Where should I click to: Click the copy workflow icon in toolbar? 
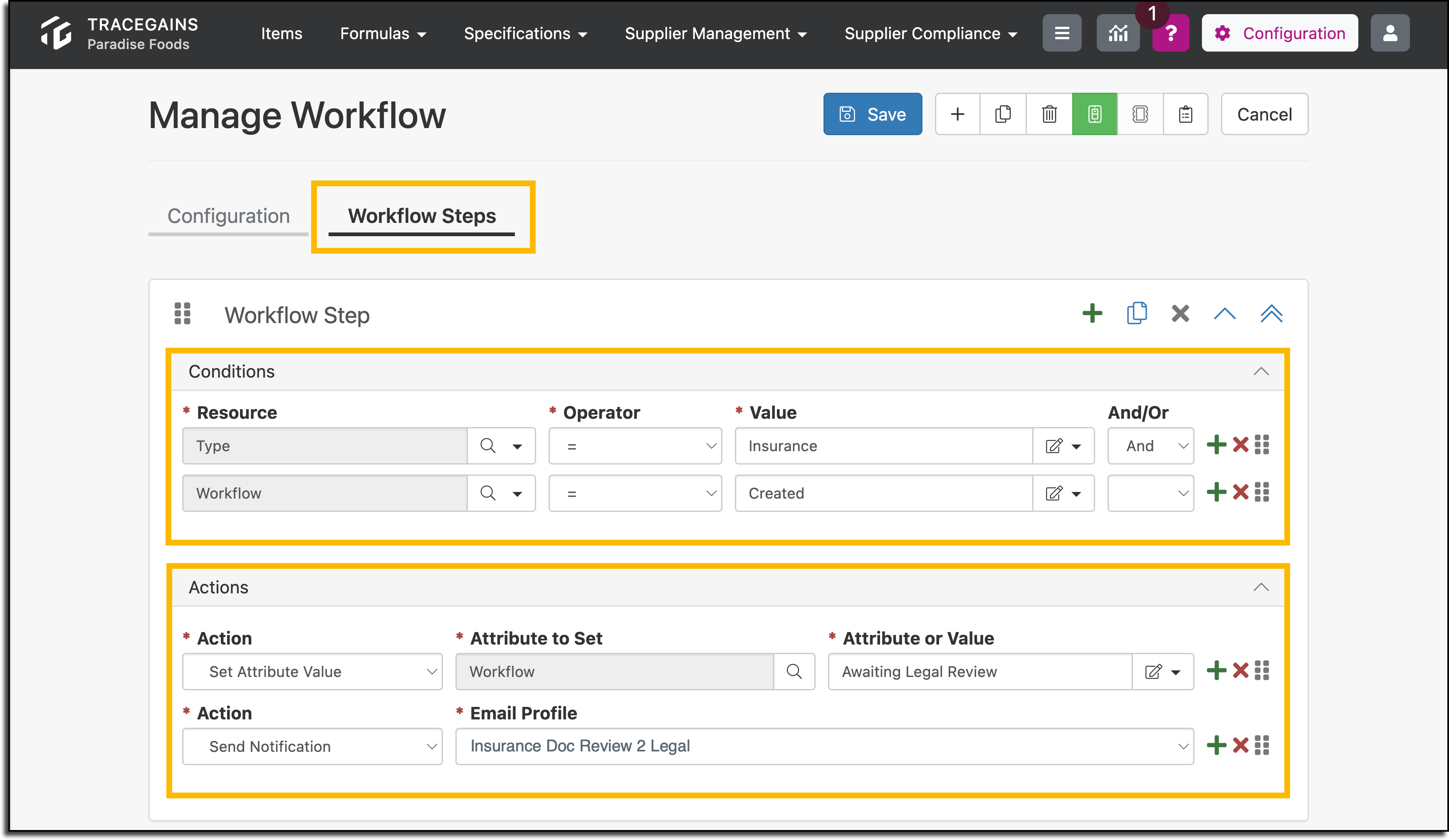[1003, 114]
